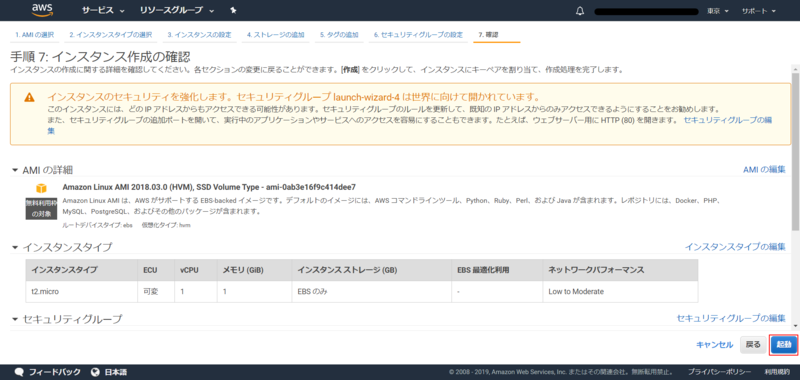The height and width of the screenshot is (380, 800).
Task: Open the サポート dropdown
Action: click(x=759, y=11)
